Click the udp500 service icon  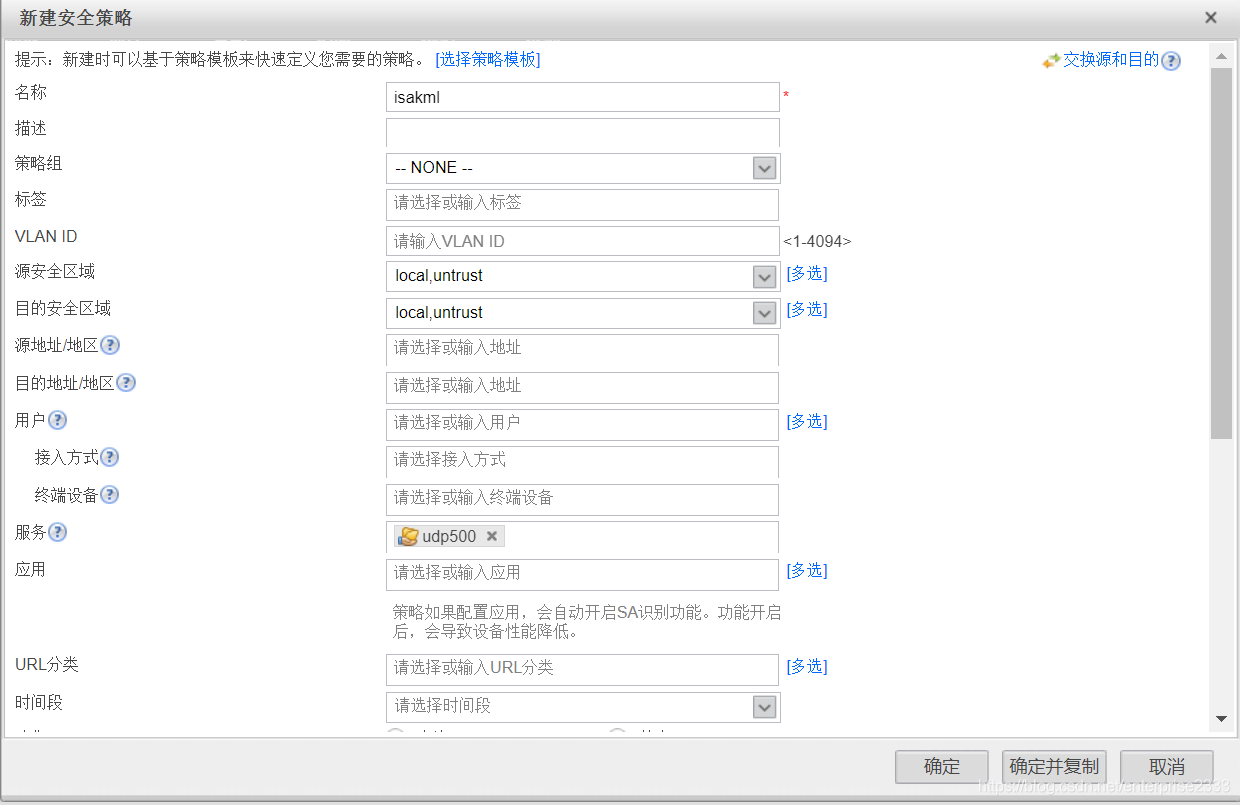pyautogui.click(x=408, y=536)
